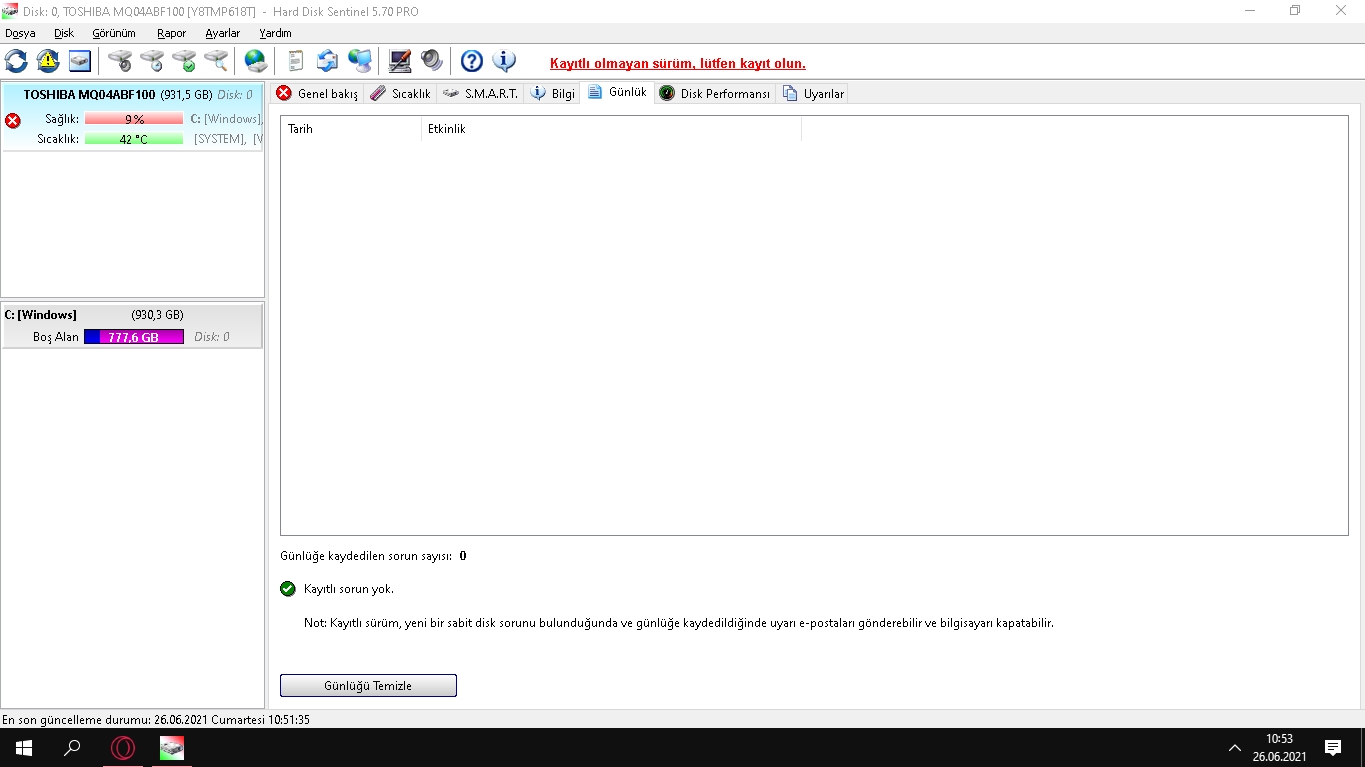
Task: Switch to the Sıcaklık tab
Action: click(400, 93)
